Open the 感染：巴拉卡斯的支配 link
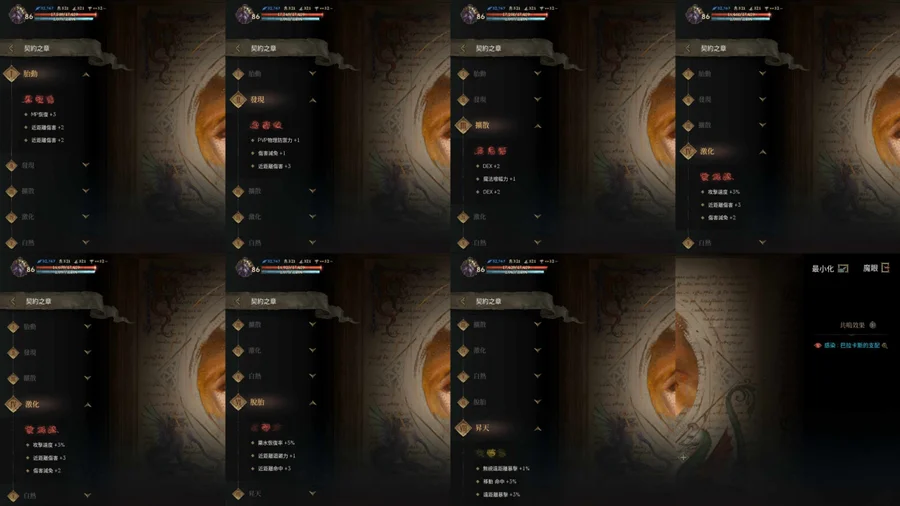900x506 pixels. coord(852,345)
